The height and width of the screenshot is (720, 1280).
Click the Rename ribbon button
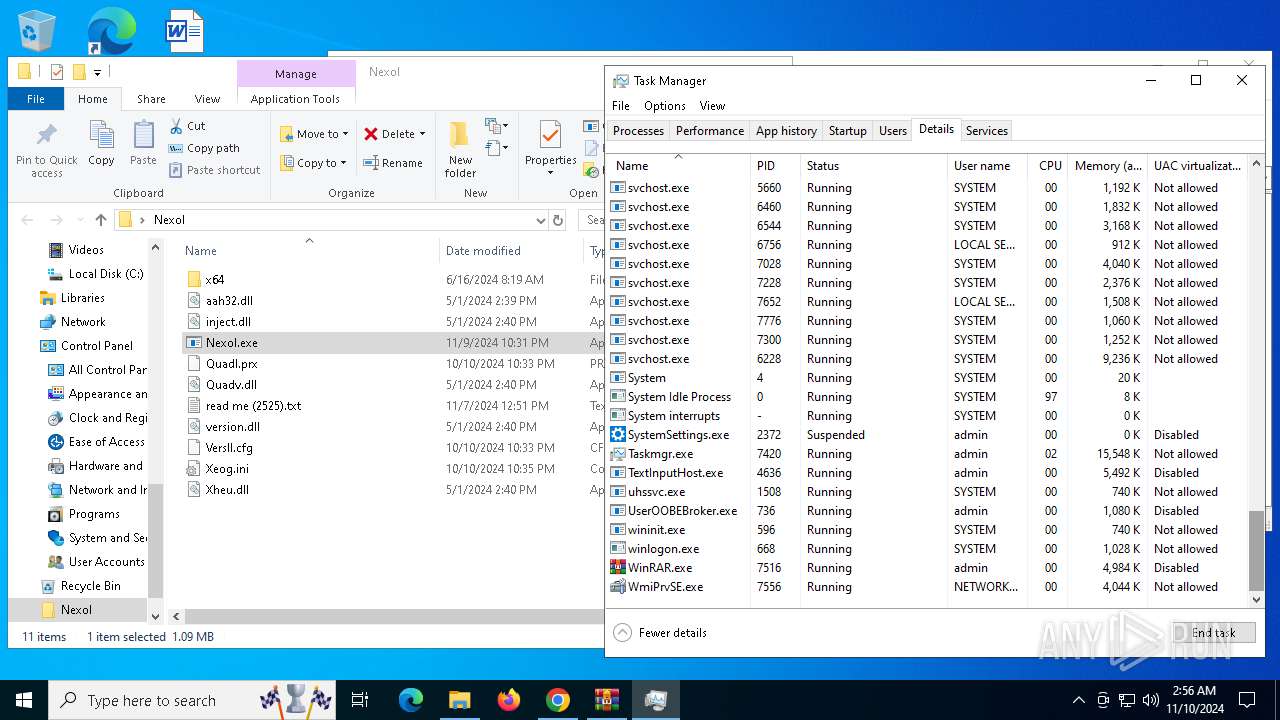click(x=393, y=163)
